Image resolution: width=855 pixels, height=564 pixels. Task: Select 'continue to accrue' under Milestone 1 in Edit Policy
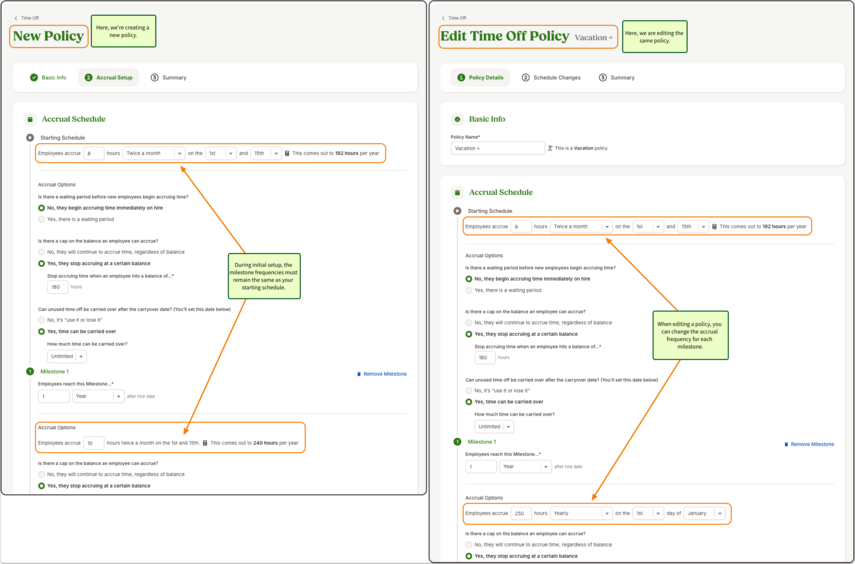click(x=469, y=544)
